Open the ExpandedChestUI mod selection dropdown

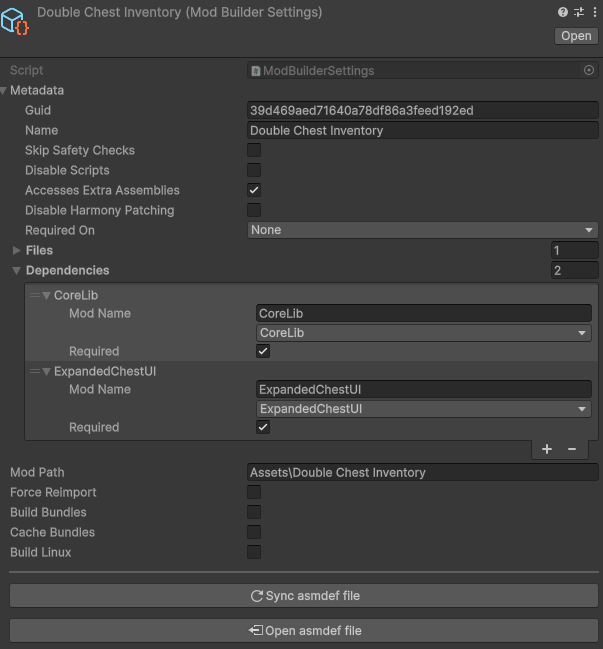click(x=424, y=409)
